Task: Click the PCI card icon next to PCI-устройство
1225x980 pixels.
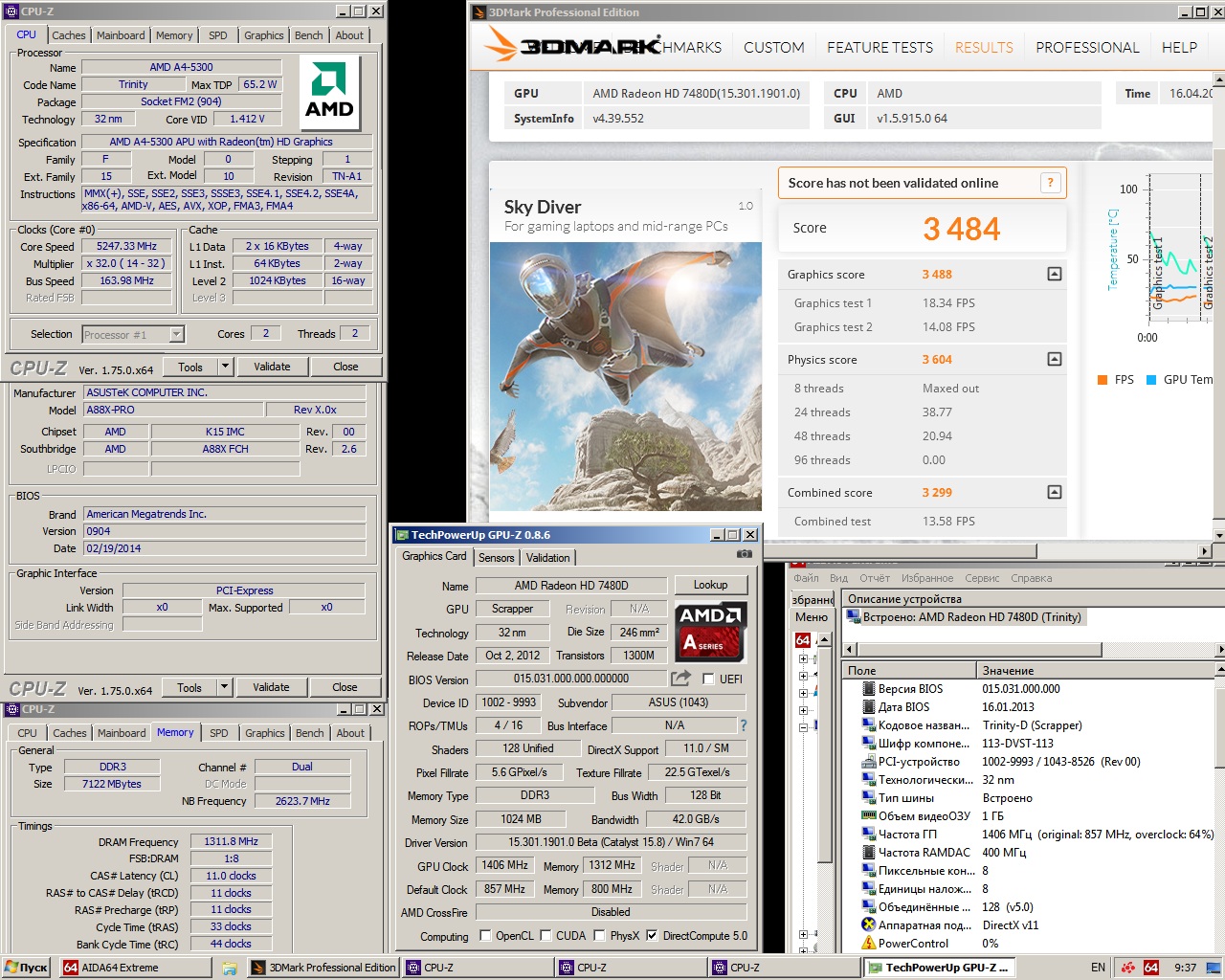Action: pyautogui.click(x=868, y=762)
